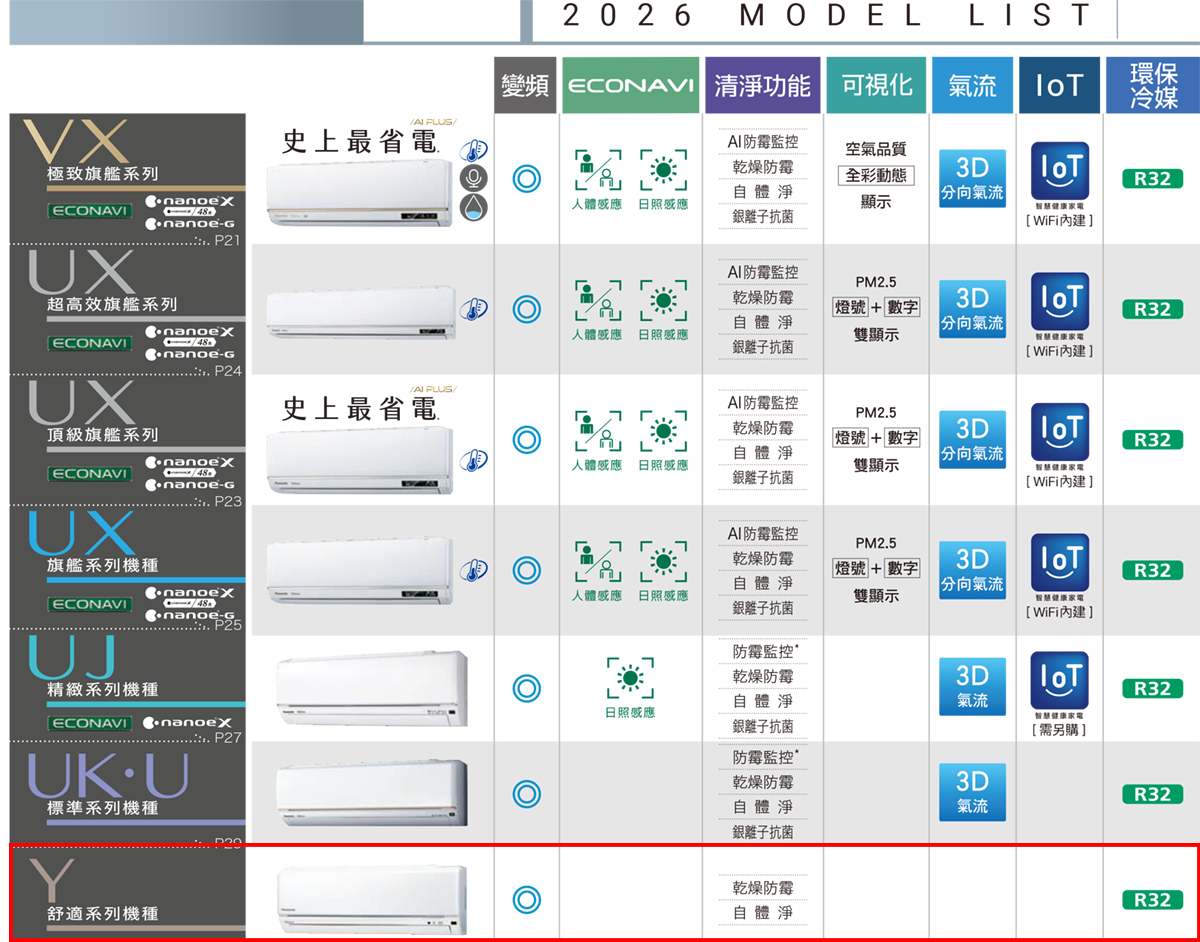Click the microphone icon beside the VX unit
Image resolution: width=1200 pixels, height=942 pixels.
click(472, 178)
